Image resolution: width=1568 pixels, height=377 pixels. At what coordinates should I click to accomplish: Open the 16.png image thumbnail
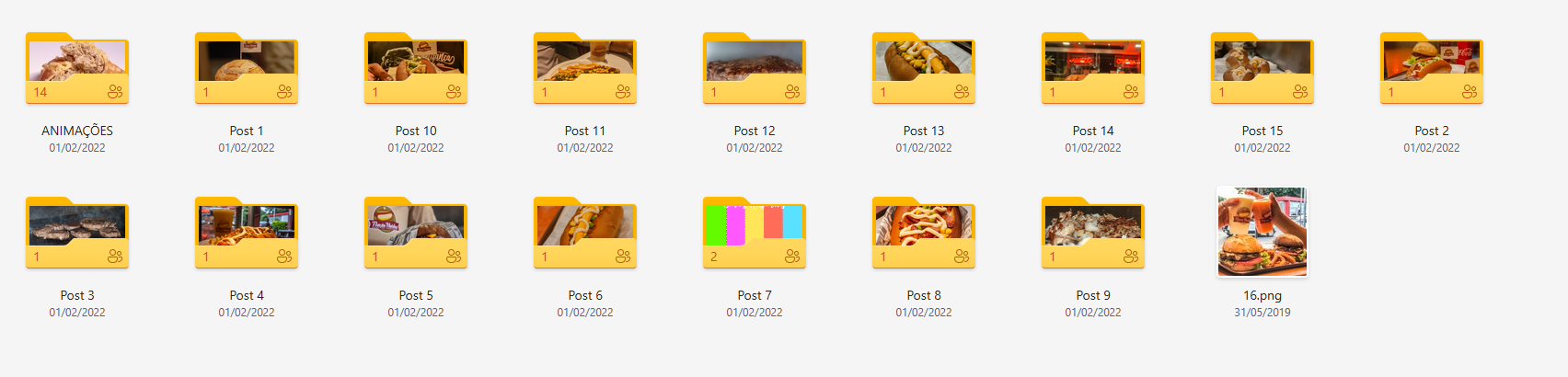click(1262, 232)
